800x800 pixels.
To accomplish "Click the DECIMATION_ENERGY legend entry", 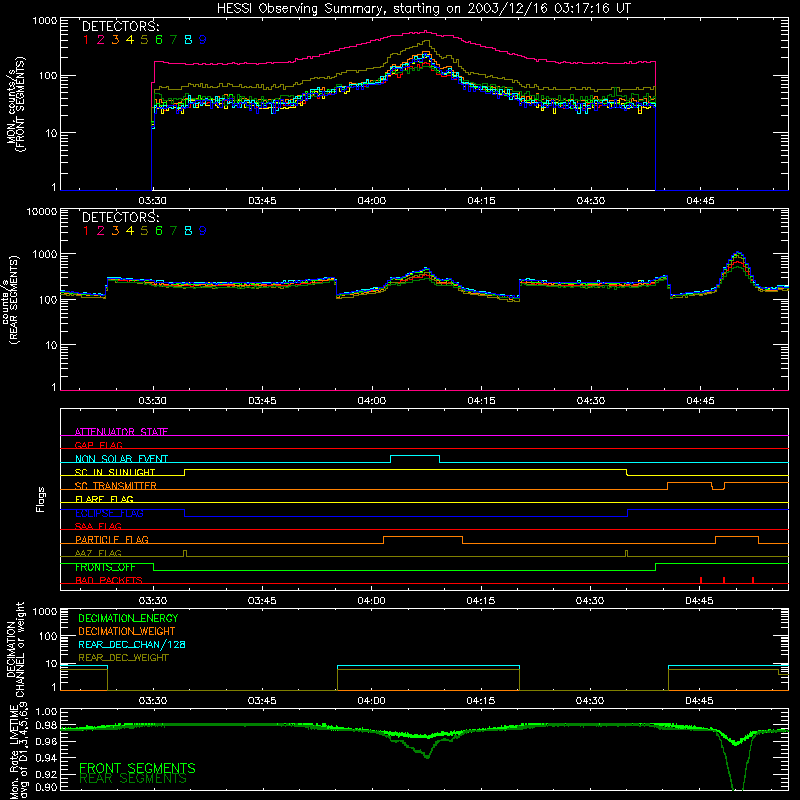I will coord(128,618).
